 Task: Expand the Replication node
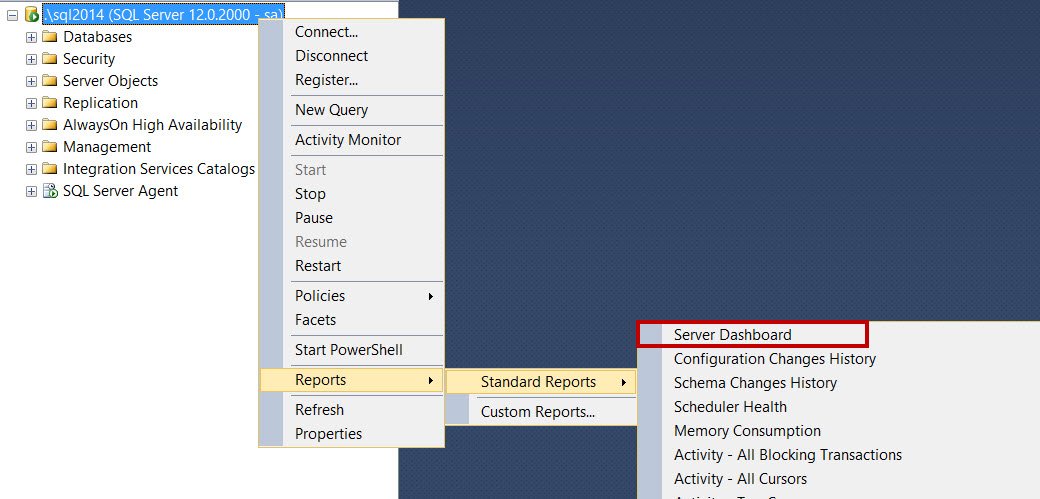[31, 103]
